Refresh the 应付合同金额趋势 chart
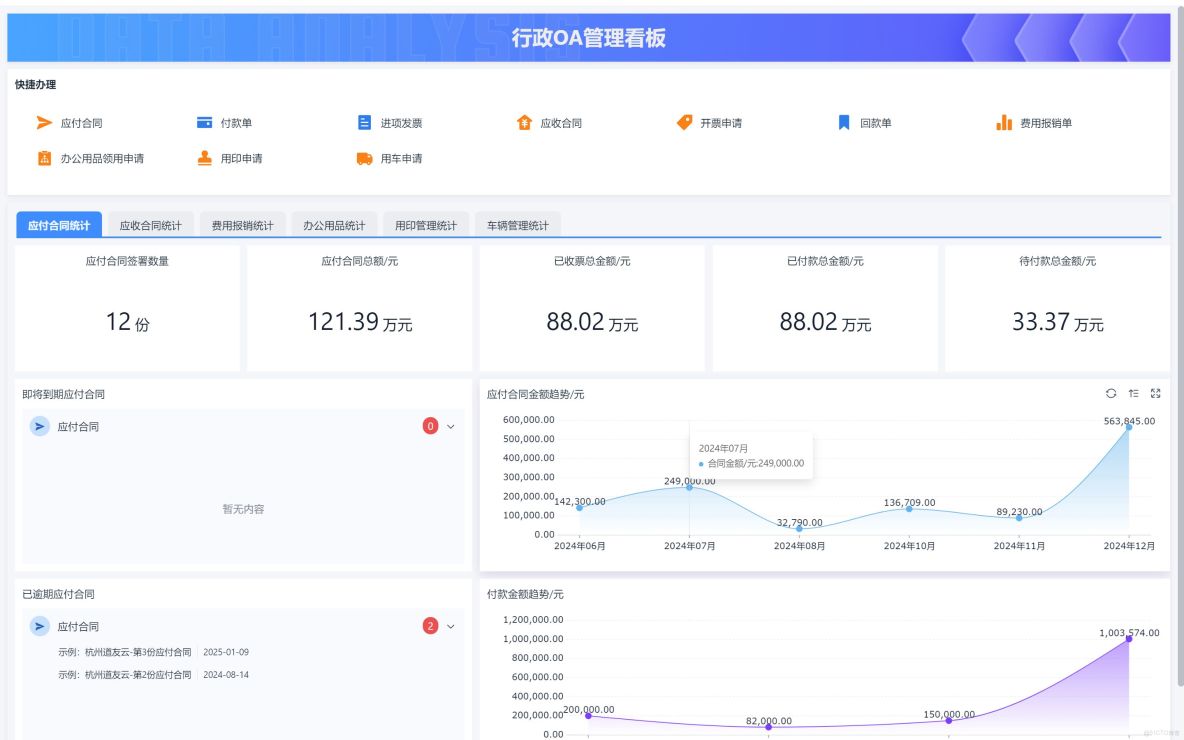The width and height of the screenshot is (1184, 740). point(1111,393)
